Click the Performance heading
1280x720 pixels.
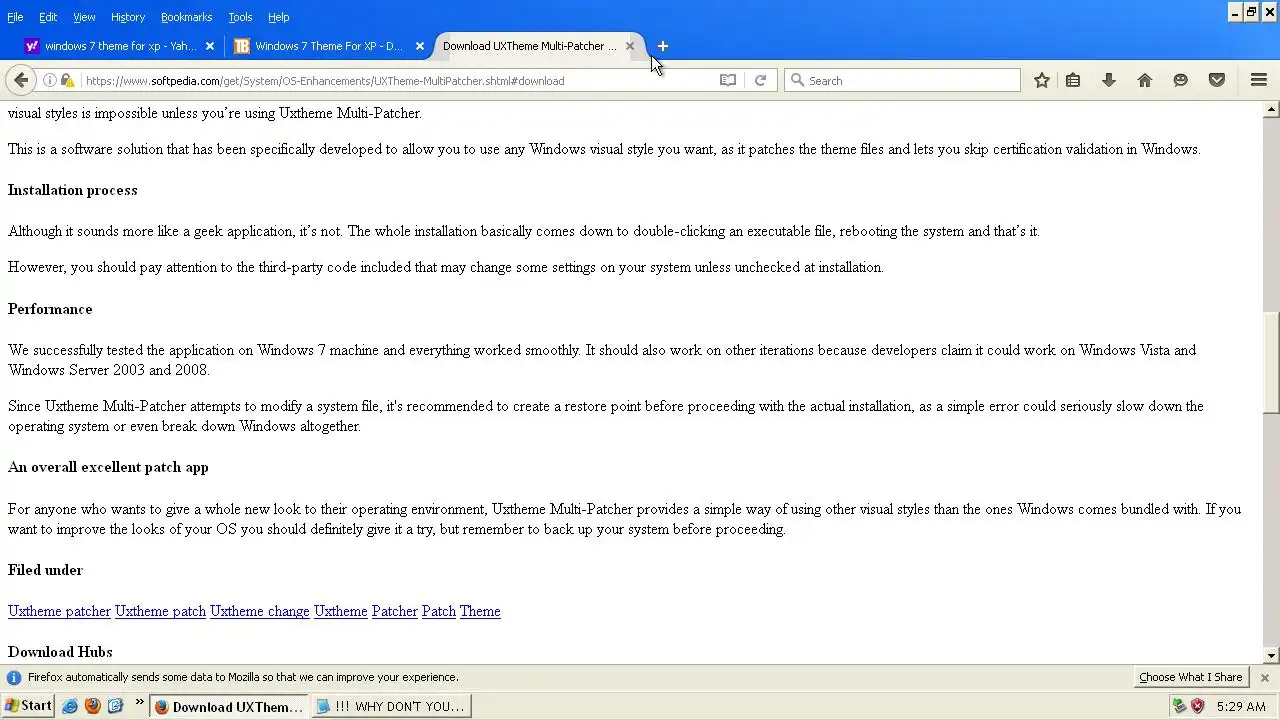50,309
